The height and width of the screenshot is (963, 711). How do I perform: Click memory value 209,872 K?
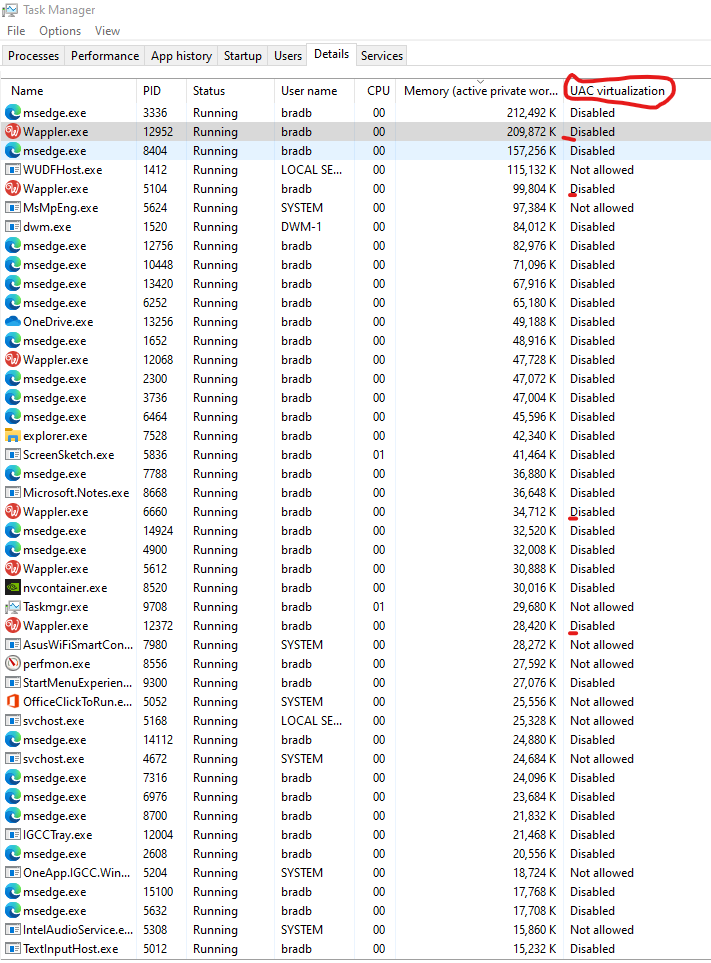point(532,131)
